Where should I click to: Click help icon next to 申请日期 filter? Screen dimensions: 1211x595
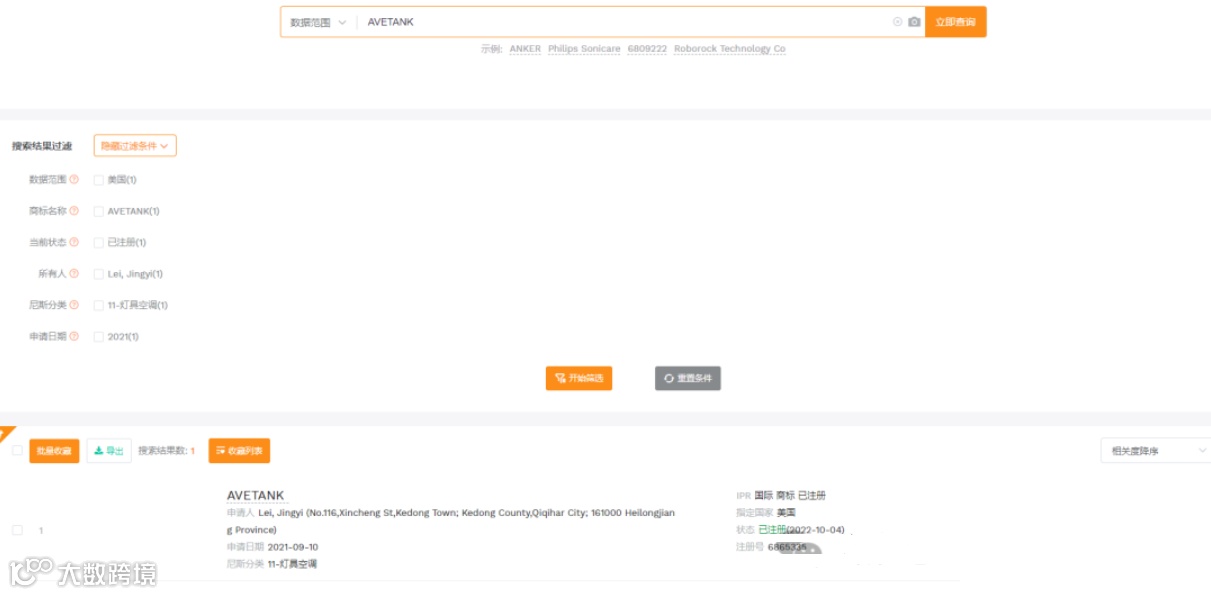pos(74,336)
